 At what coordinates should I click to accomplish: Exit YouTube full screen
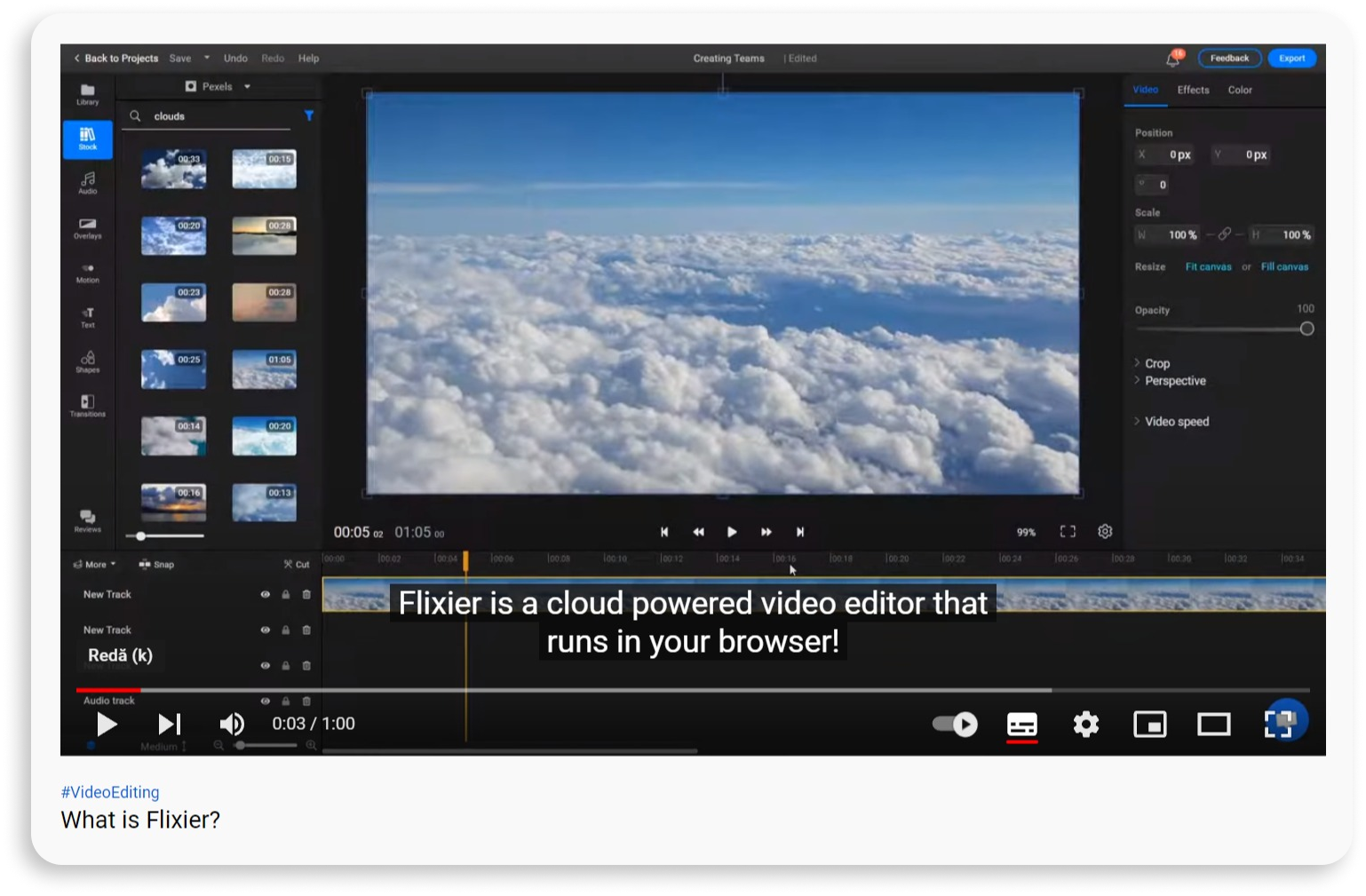[1280, 724]
